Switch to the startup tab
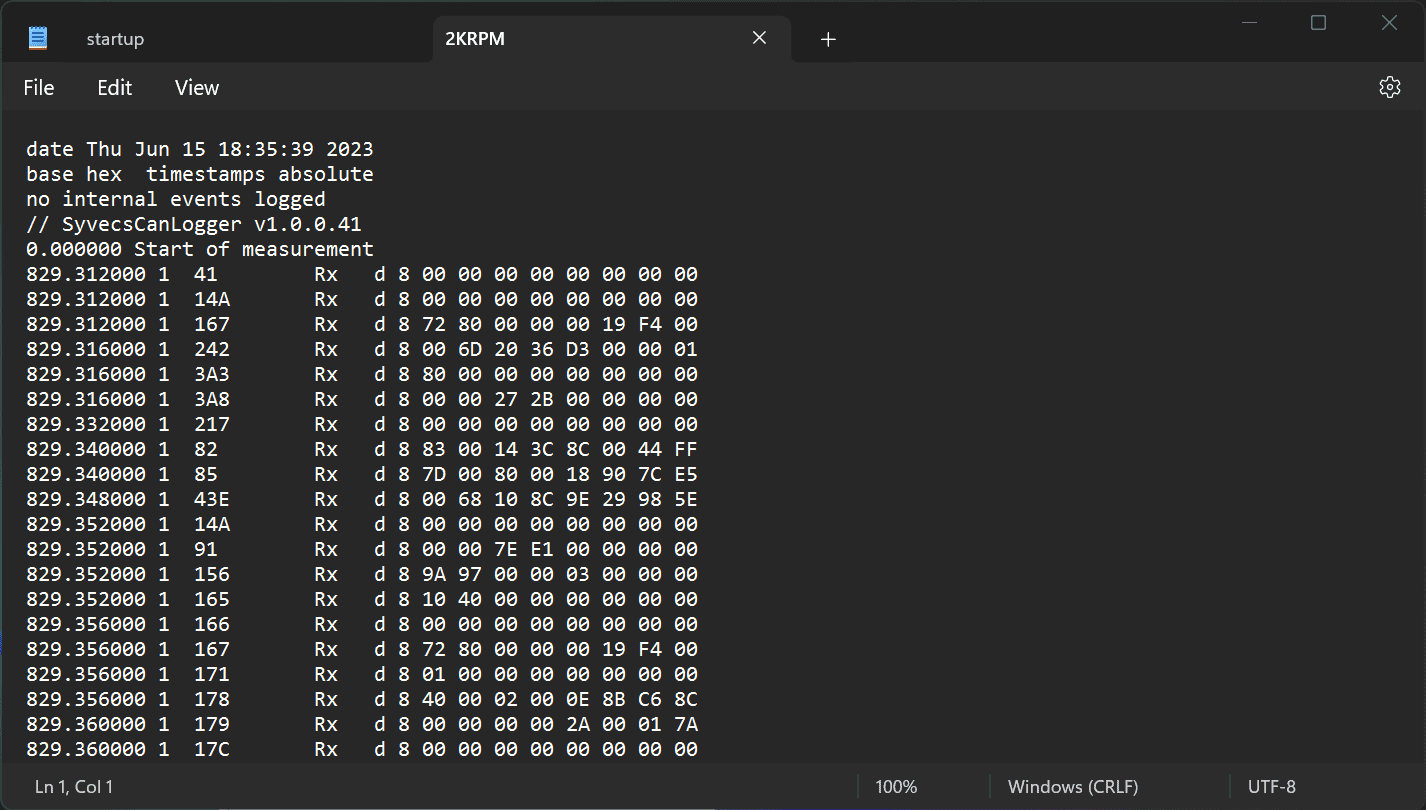The image size is (1426, 810). [x=115, y=39]
